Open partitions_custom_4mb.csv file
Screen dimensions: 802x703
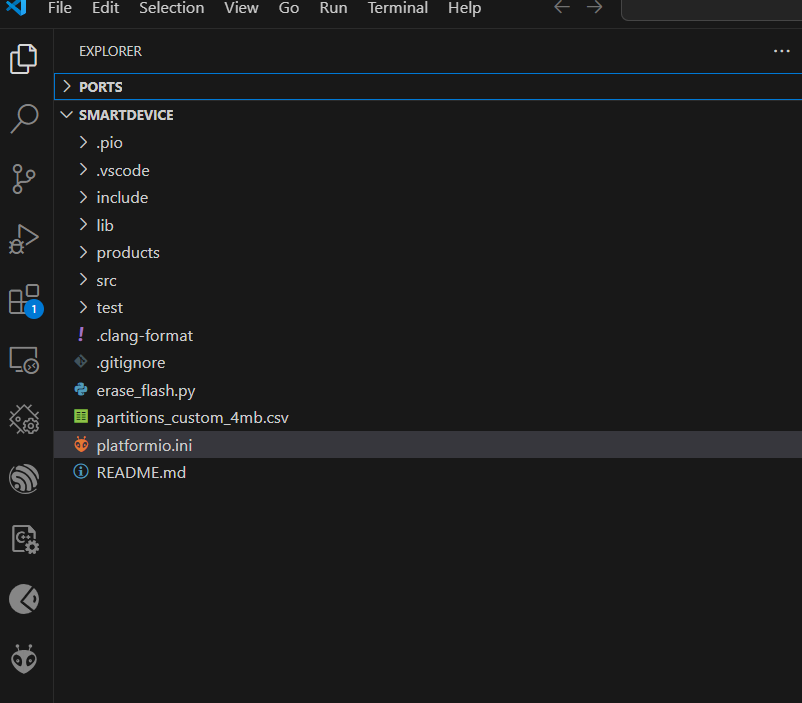click(428, 418)
